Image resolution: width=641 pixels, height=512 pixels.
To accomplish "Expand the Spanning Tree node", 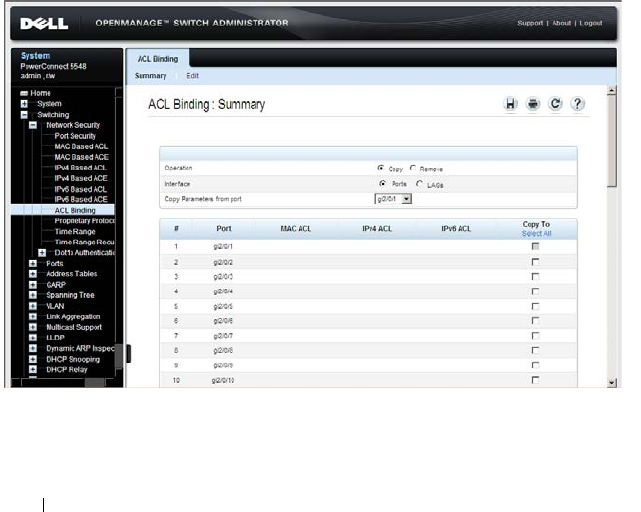I will coord(33,295).
